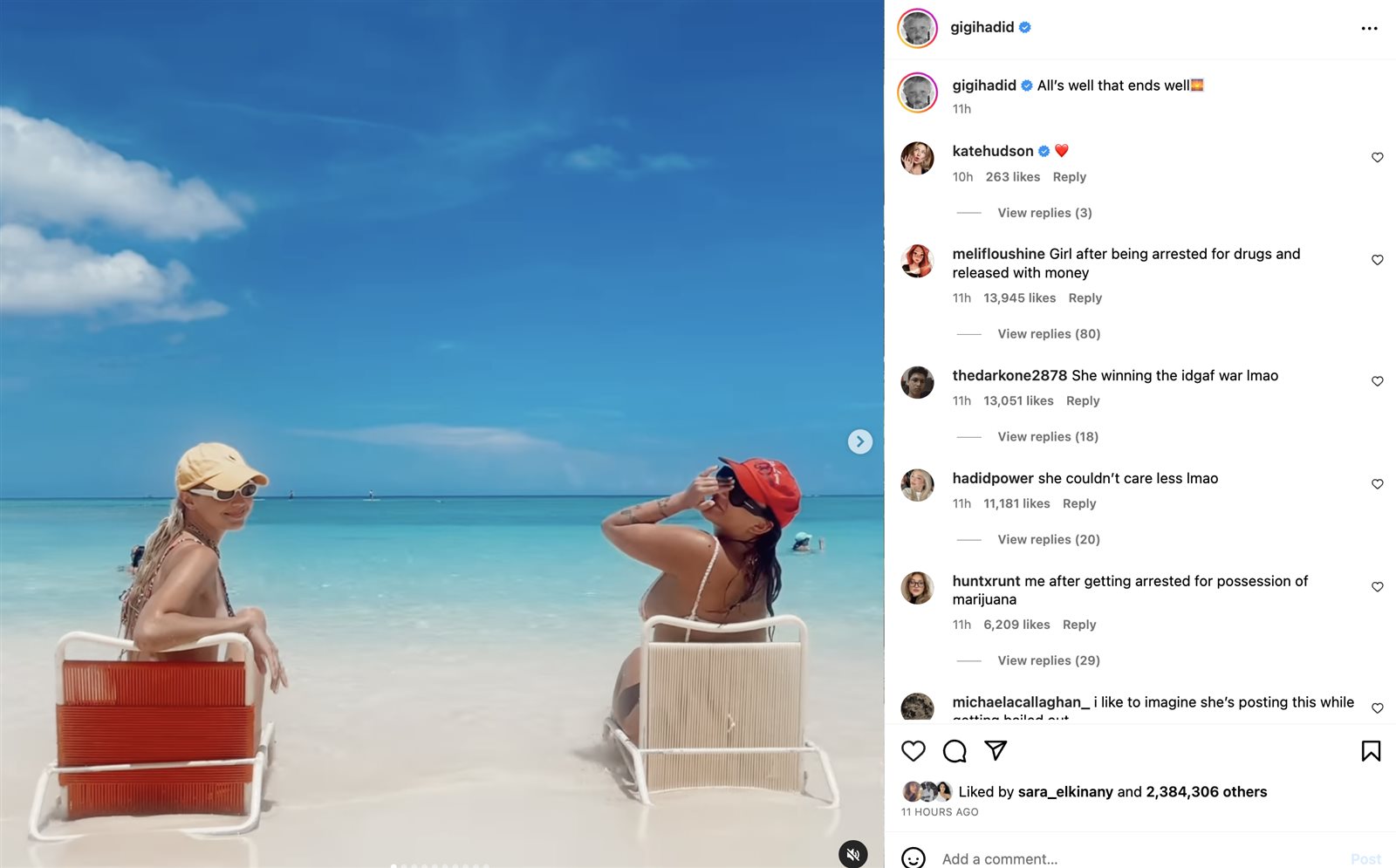Like the post with heart icon

click(x=913, y=751)
